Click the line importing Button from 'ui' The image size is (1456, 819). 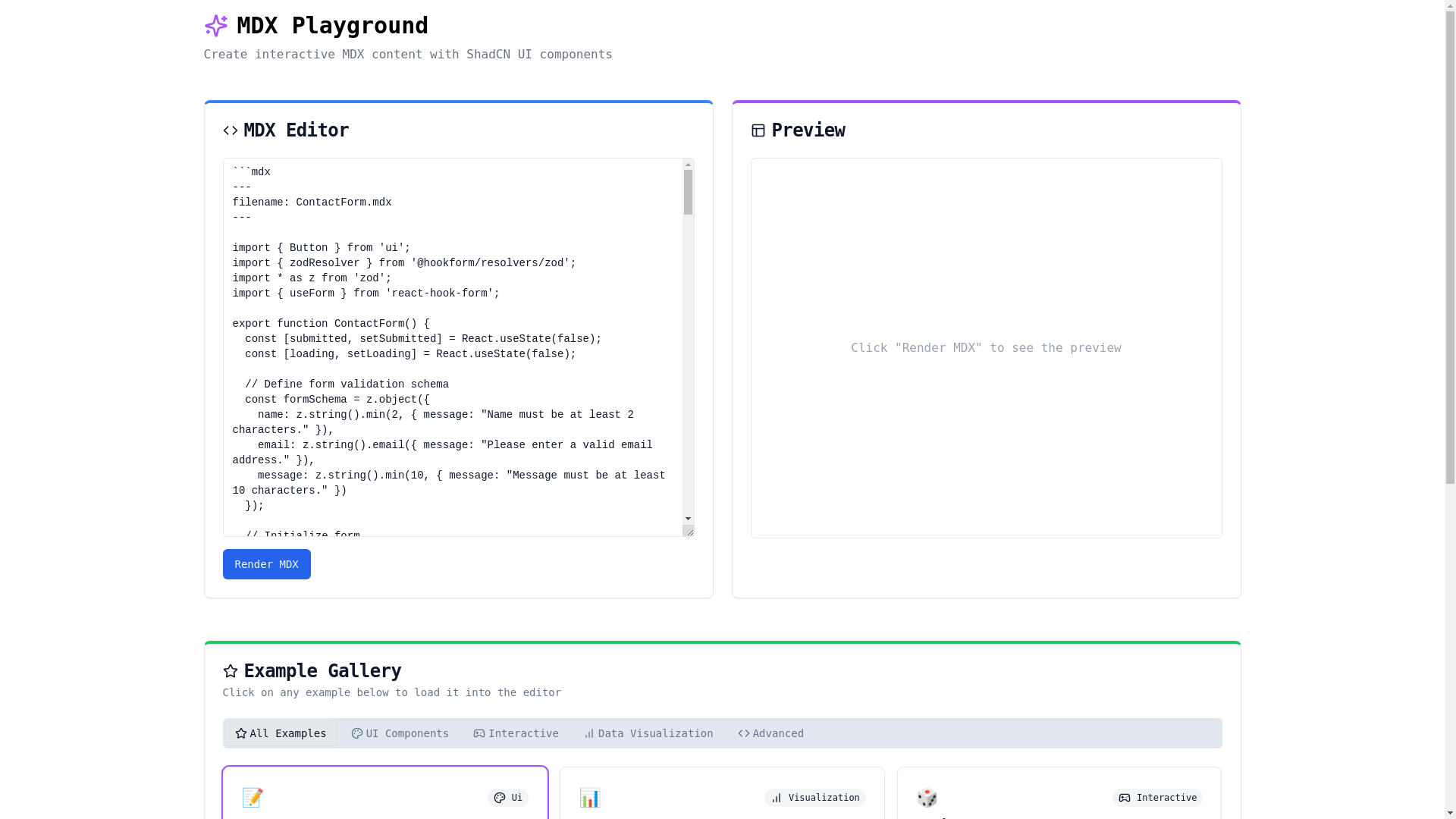(x=322, y=248)
